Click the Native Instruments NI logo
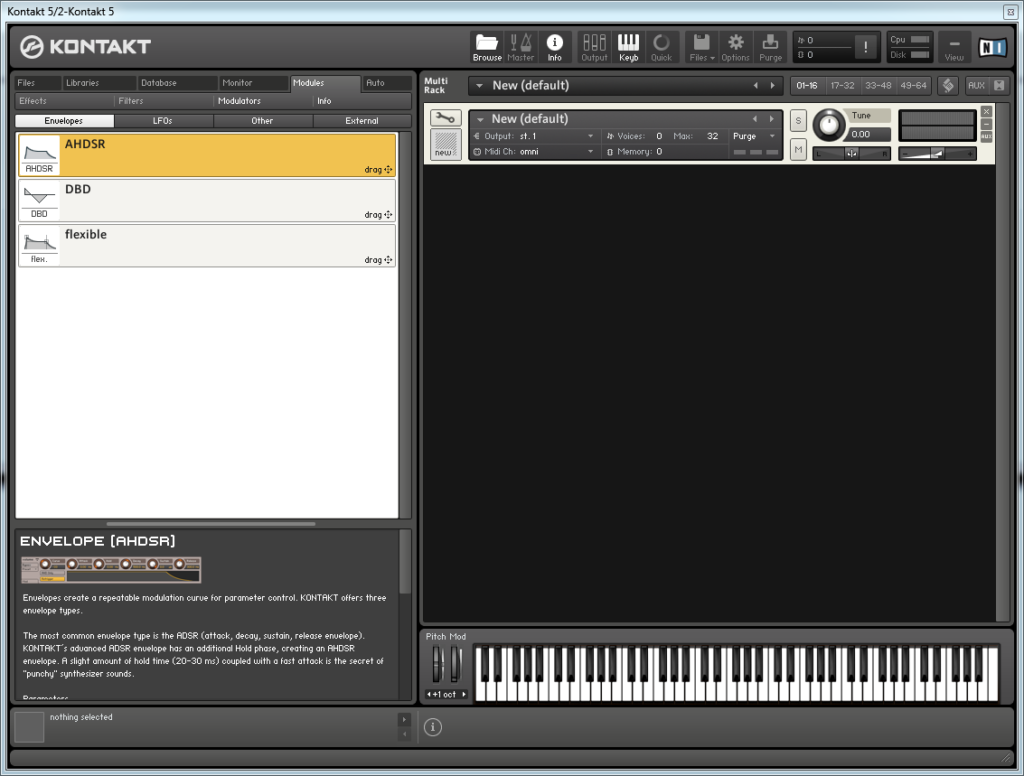The width and height of the screenshot is (1024, 776). point(991,47)
